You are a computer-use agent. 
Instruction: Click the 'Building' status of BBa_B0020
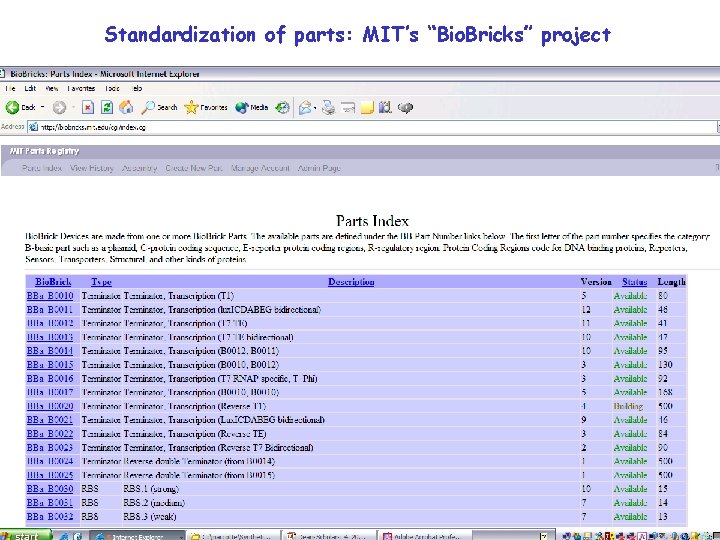pos(628,406)
